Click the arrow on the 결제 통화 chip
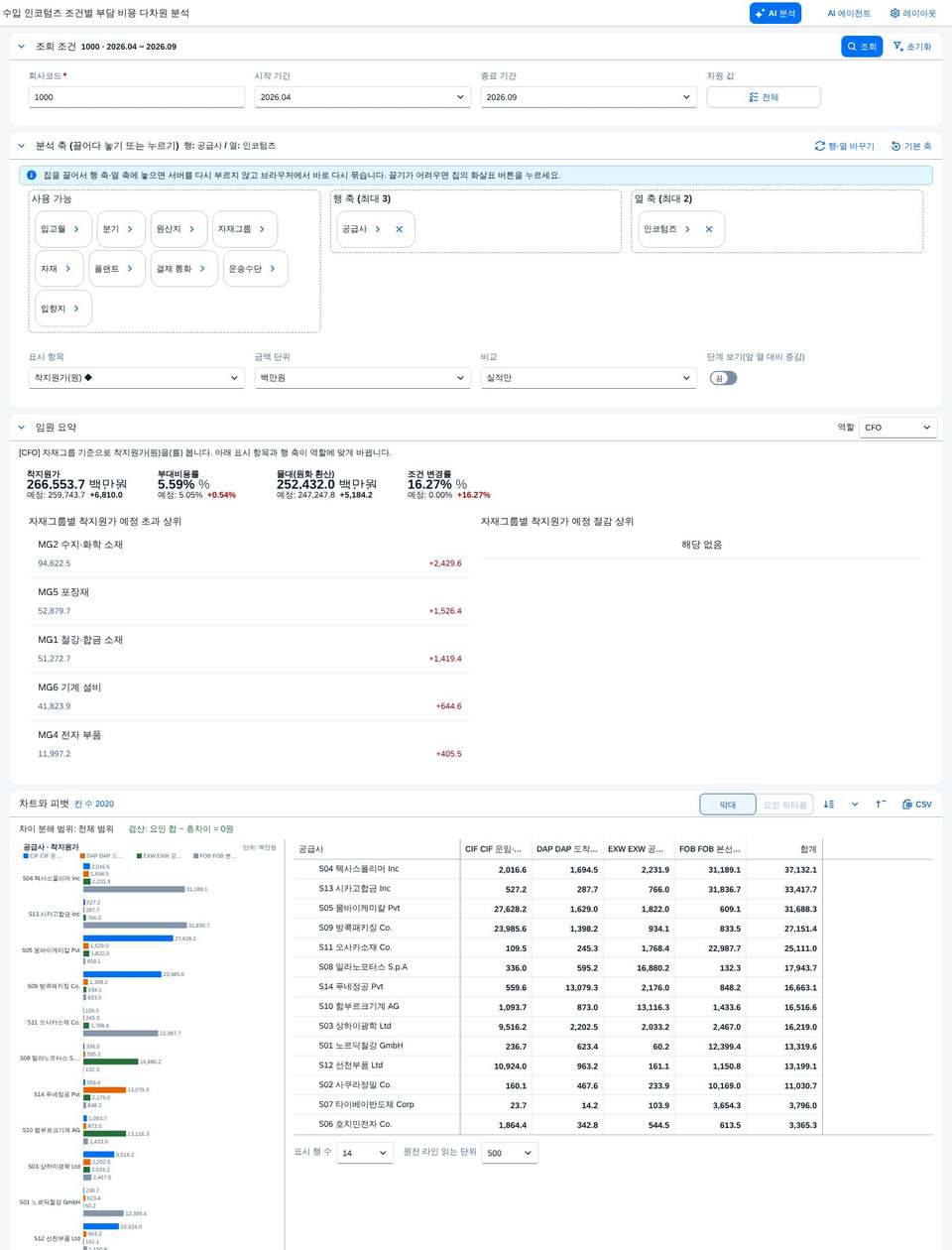952x1250 pixels. (202, 269)
